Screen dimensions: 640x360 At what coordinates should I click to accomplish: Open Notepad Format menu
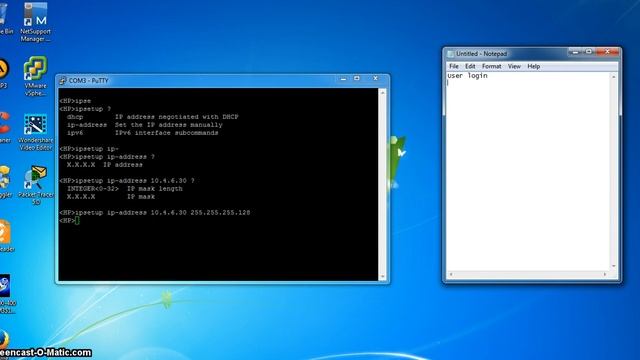(491, 66)
